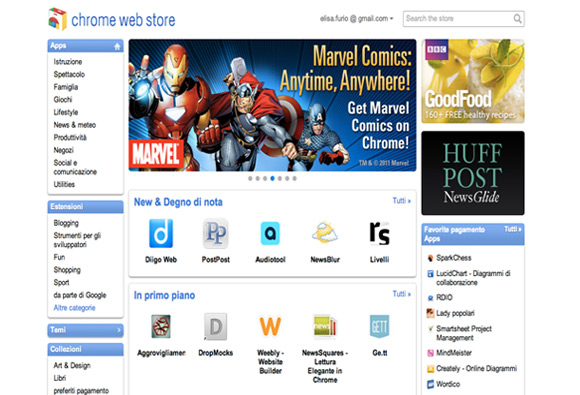
Task: Select the seventh banner carousel dot
Action: pos(294,179)
